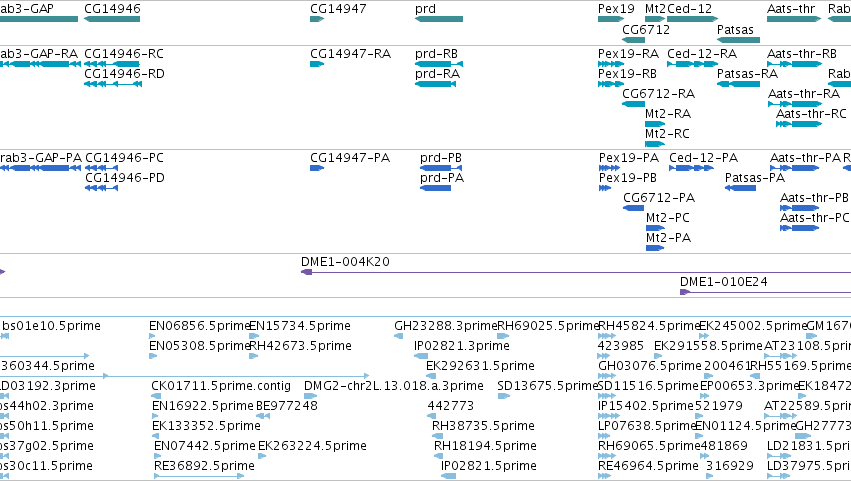Viewport: 851px width, 481px height.
Task: Select transcript Aats-thr-RB
Action: (x=794, y=64)
